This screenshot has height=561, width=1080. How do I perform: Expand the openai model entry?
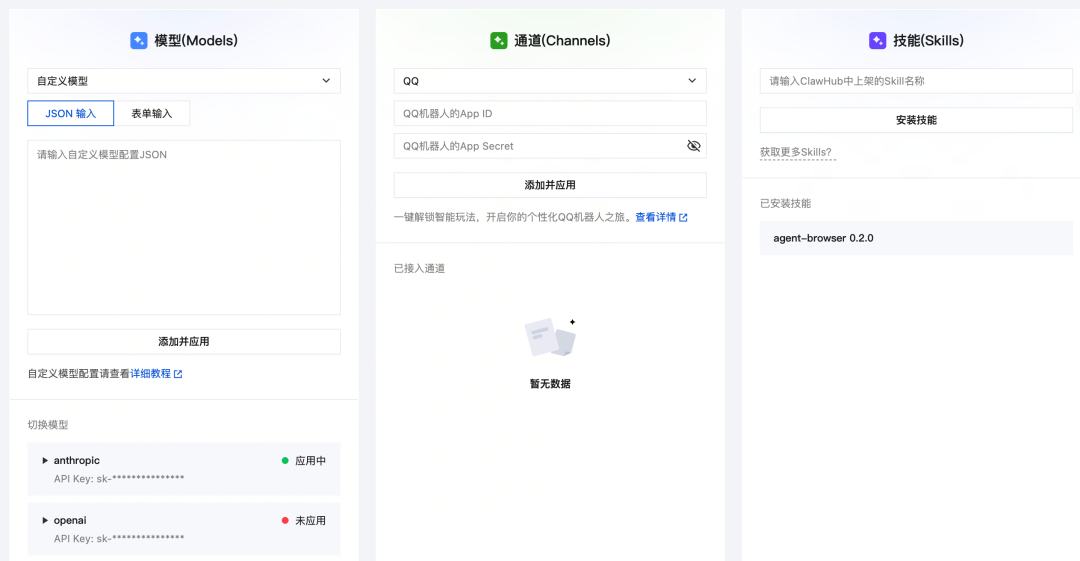point(45,520)
